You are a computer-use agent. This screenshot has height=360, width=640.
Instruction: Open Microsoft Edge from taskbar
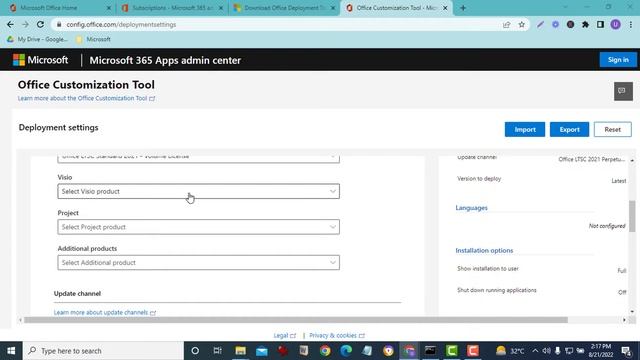click(346, 351)
